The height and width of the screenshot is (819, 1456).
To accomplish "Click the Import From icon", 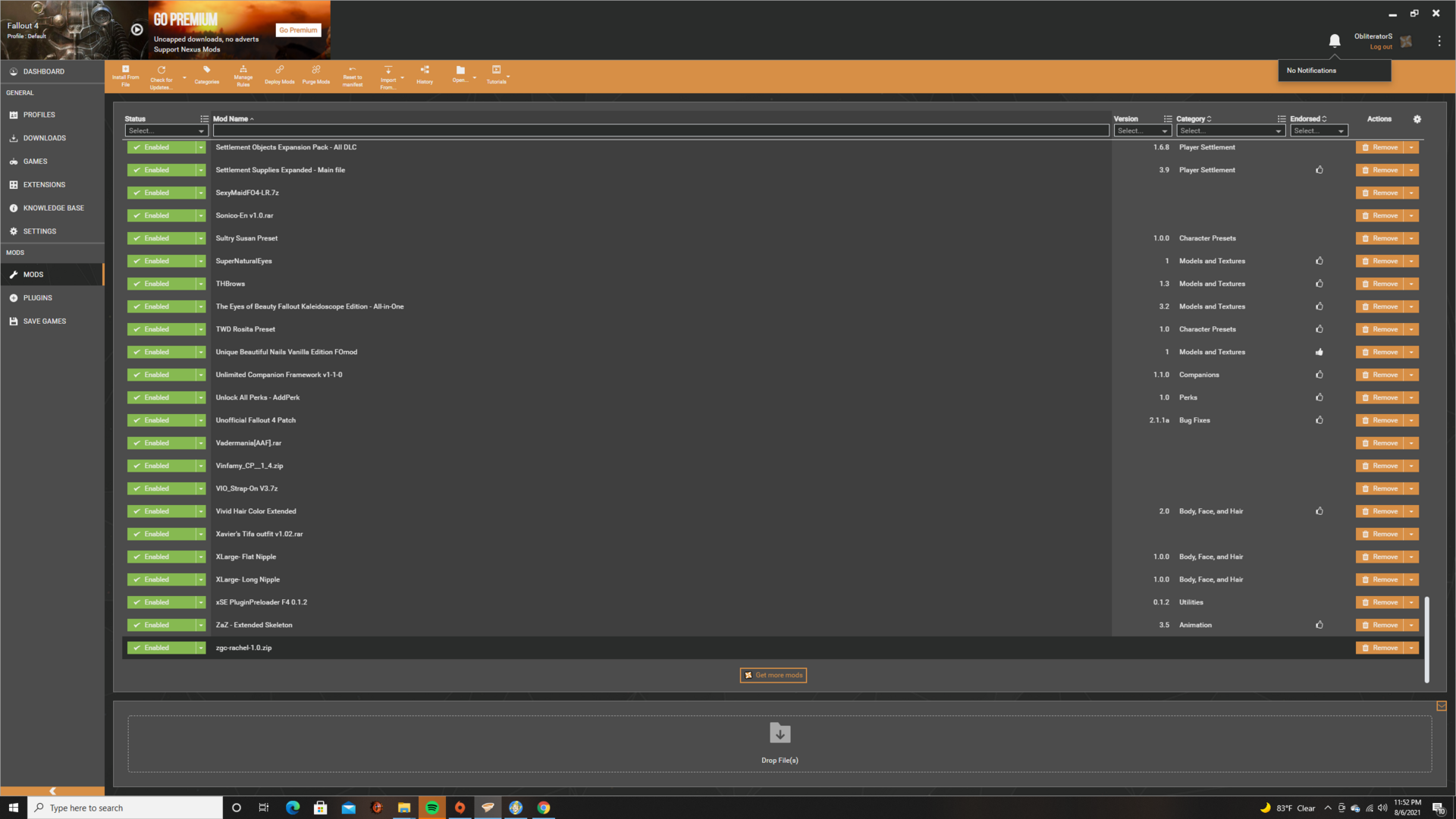I will click(388, 70).
